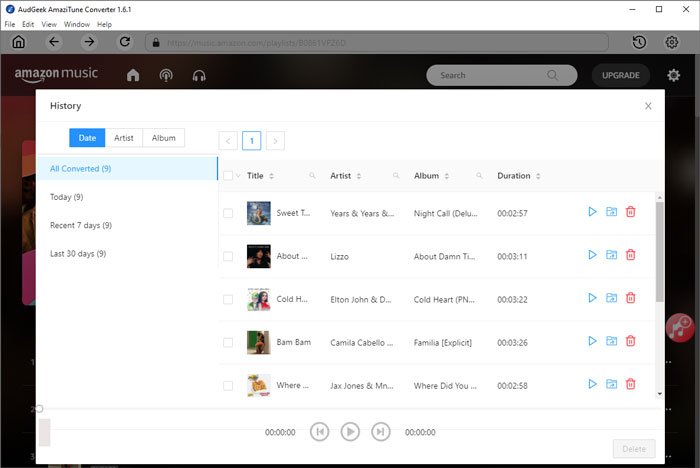The width and height of the screenshot is (700, 468).
Task: Delete the Lizzo About ... track
Action: (x=630, y=255)
